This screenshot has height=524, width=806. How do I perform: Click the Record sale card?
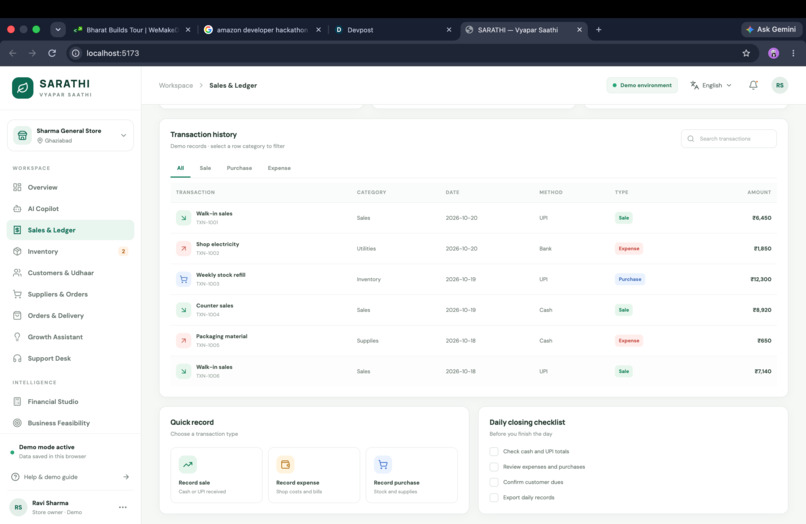pyautogui.click(x=216, y=475)
